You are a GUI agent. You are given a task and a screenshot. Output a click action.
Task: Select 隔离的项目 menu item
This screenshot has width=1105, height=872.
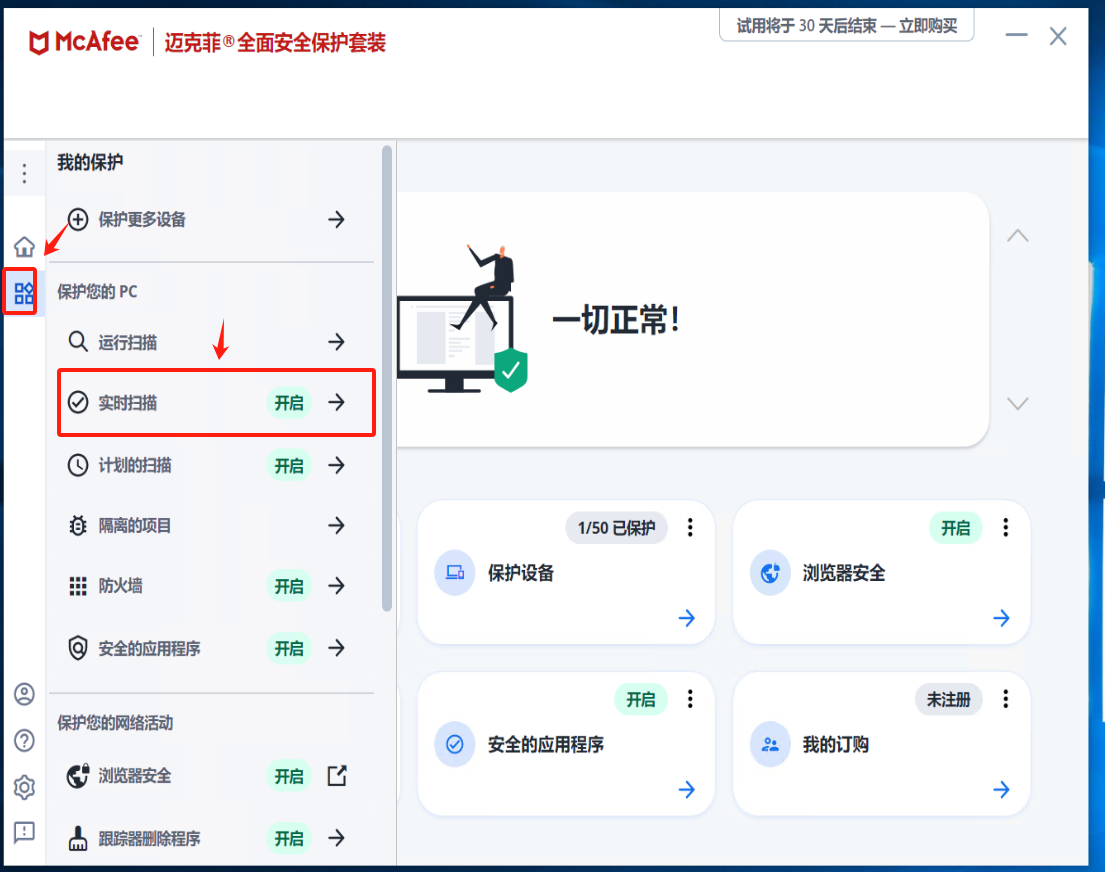[214, 525]
